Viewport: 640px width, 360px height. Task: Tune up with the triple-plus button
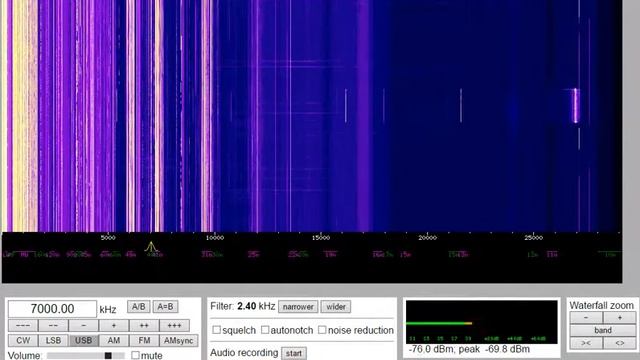click(174, 325)
